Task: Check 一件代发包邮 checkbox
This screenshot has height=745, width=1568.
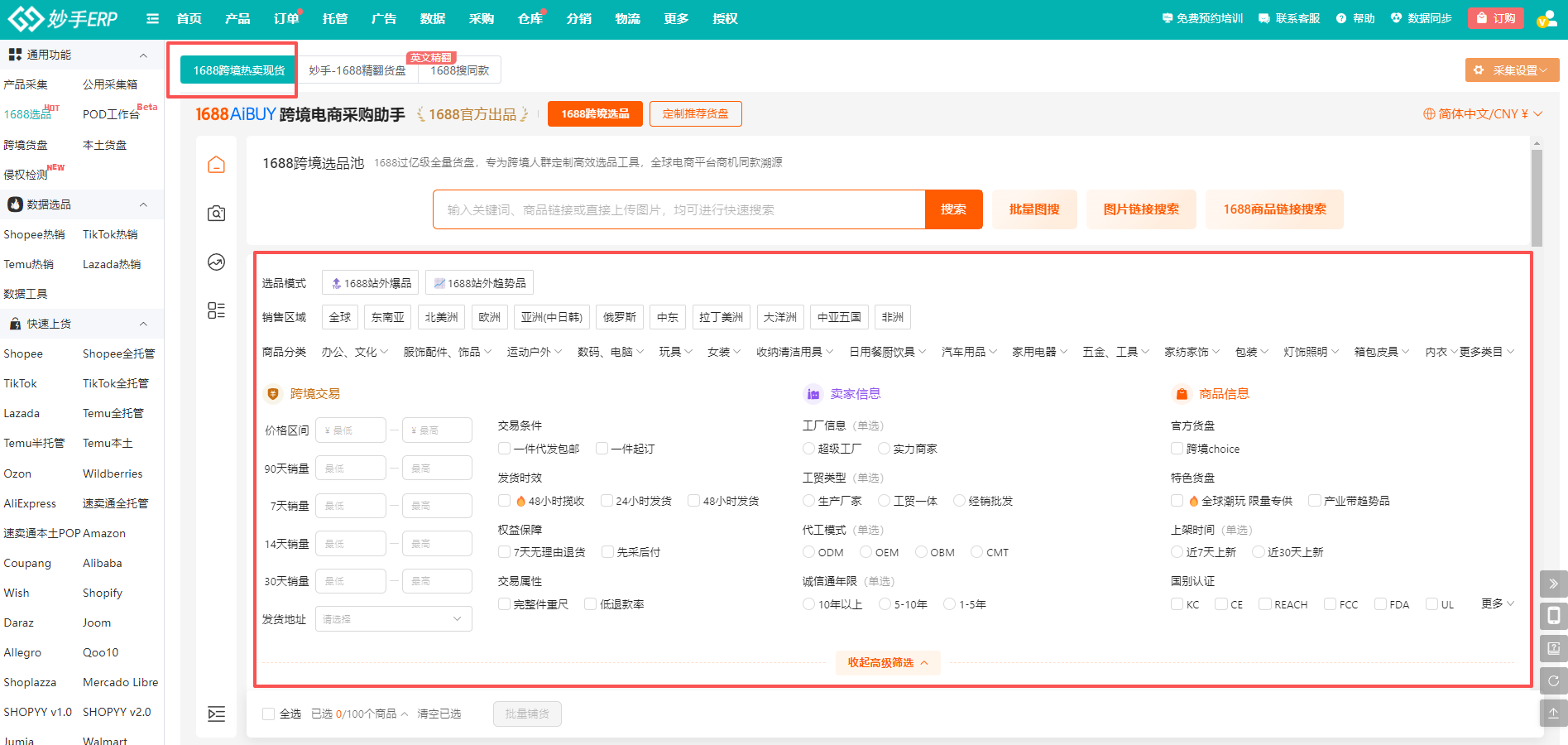Action: click(504, 449)
